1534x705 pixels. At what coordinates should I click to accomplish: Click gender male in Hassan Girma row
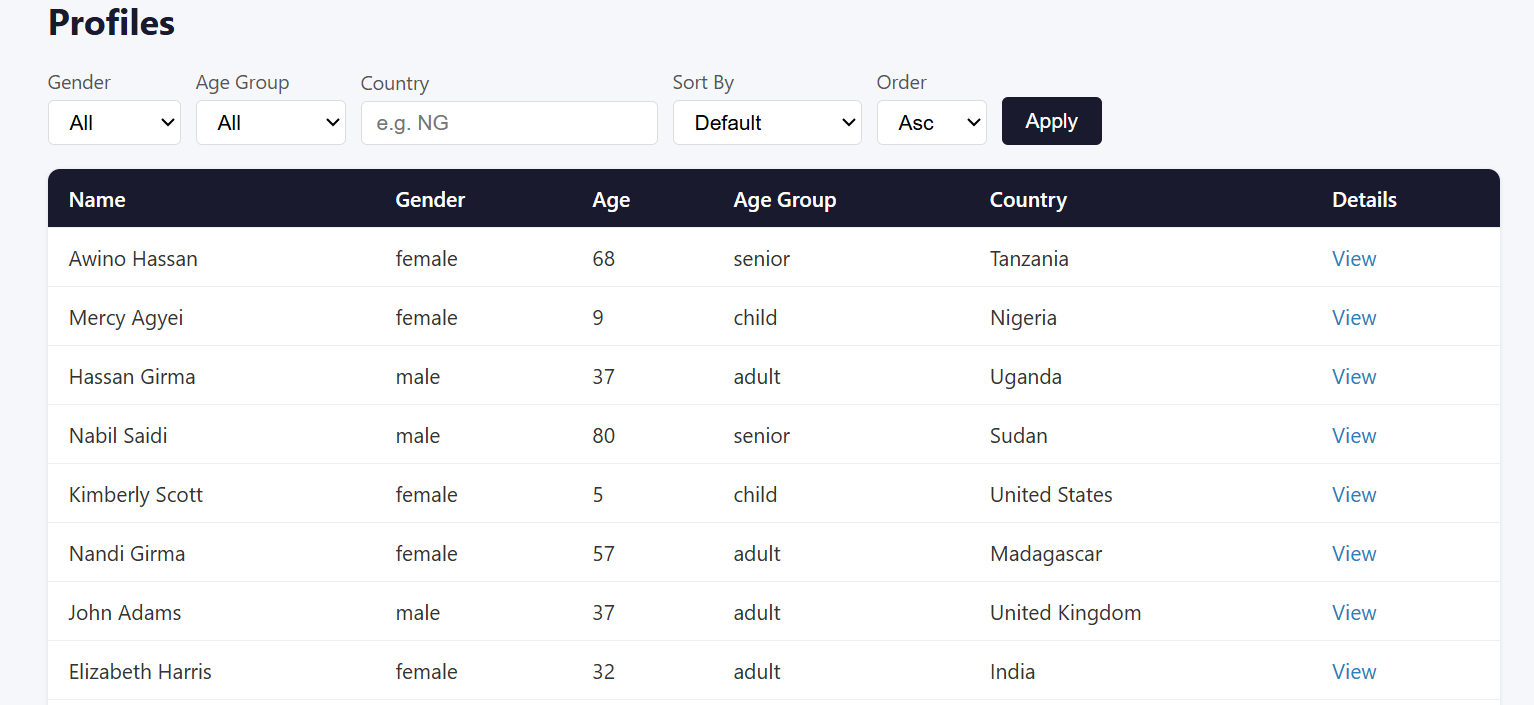pos(418,377)
